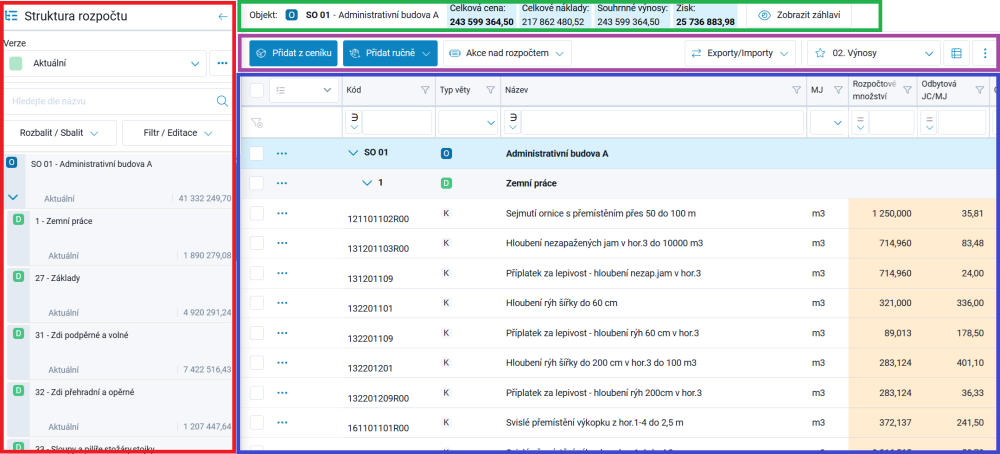Click the MJ column filter icon
Viewport: 1000px width, 454px height.
click(x=837, y=91)
